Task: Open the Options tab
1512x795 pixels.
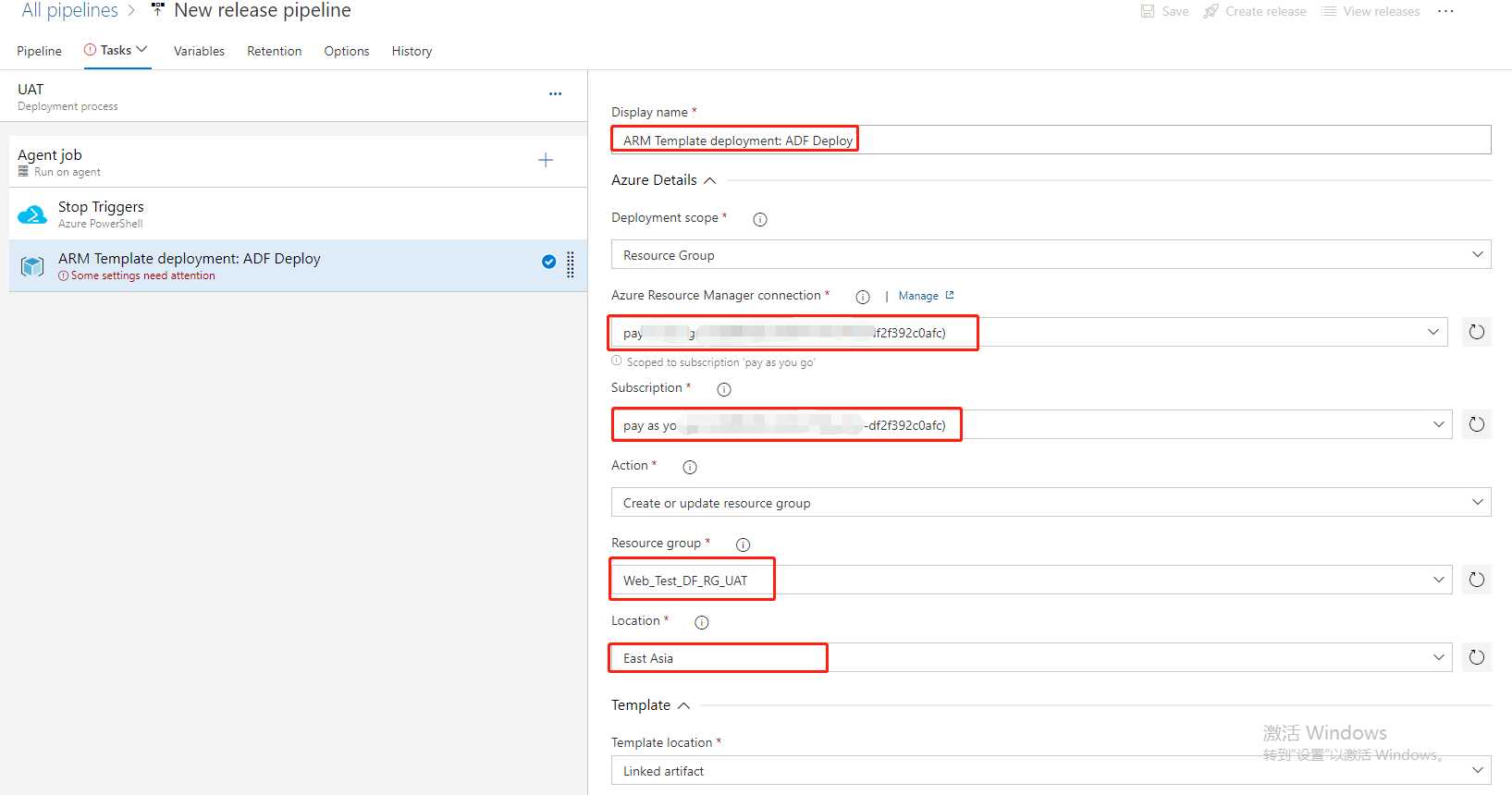Action: (347, 51)
